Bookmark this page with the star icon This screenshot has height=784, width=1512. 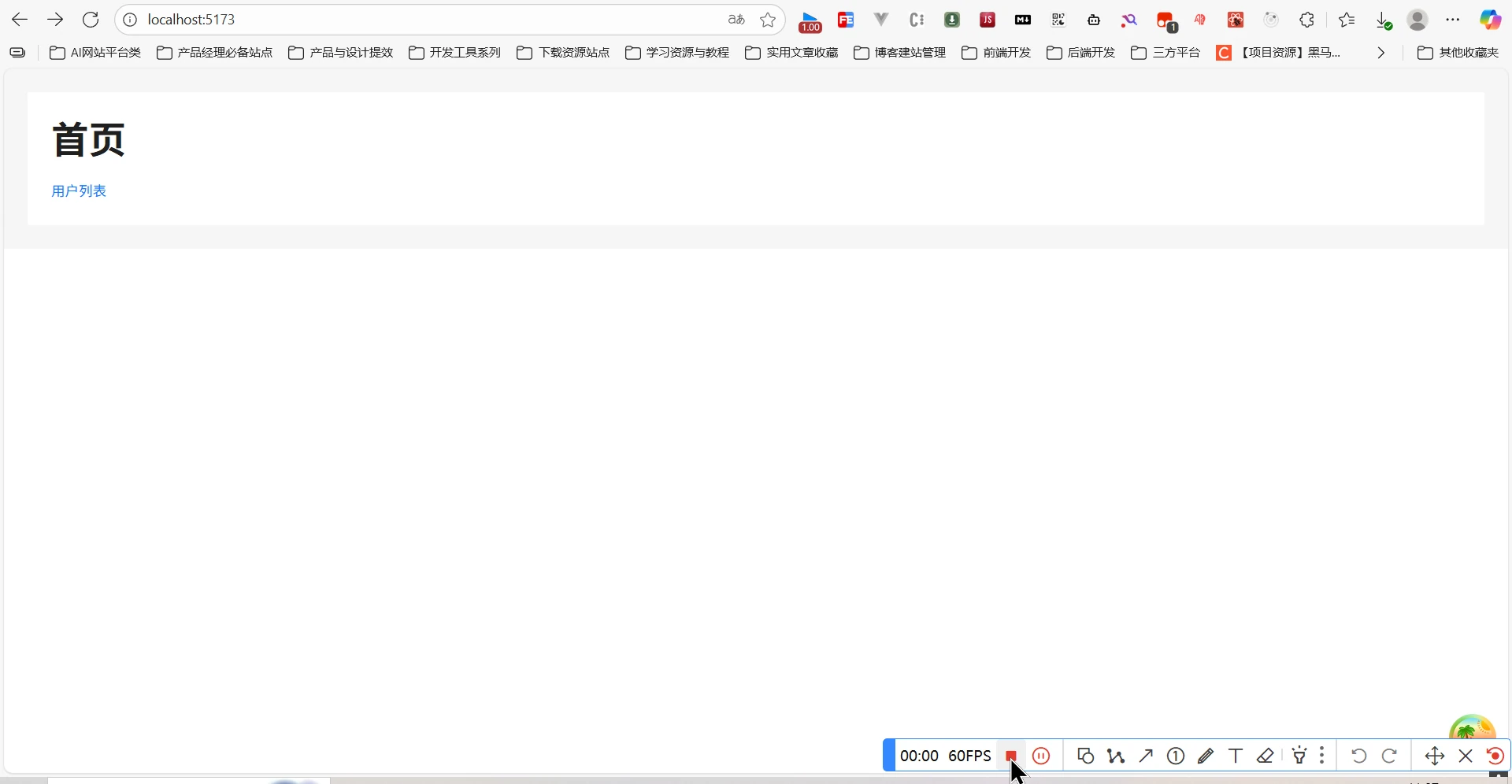[768, 20]
